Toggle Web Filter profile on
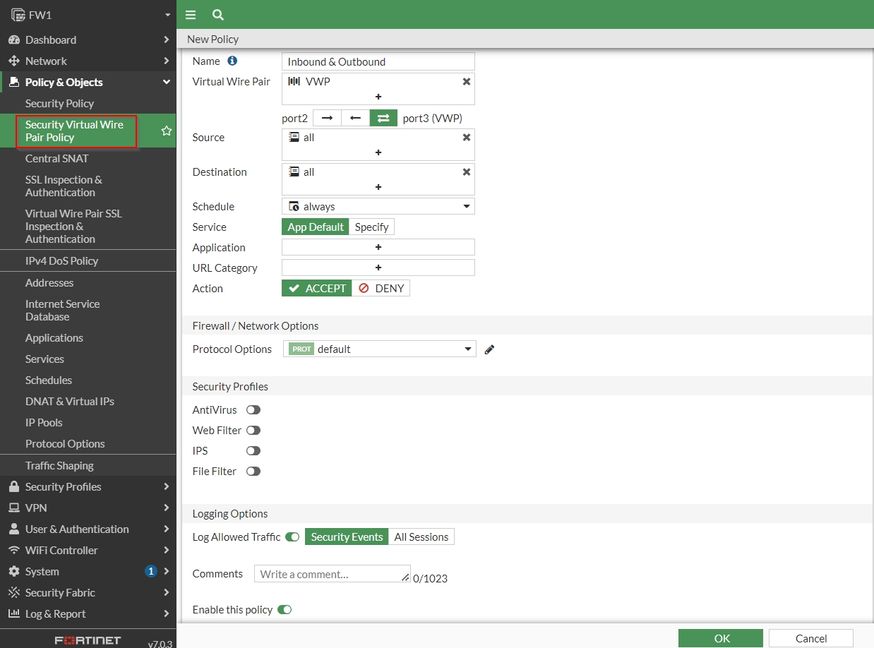The height and width of the screenshot is (648, 874). click(253, 430)
